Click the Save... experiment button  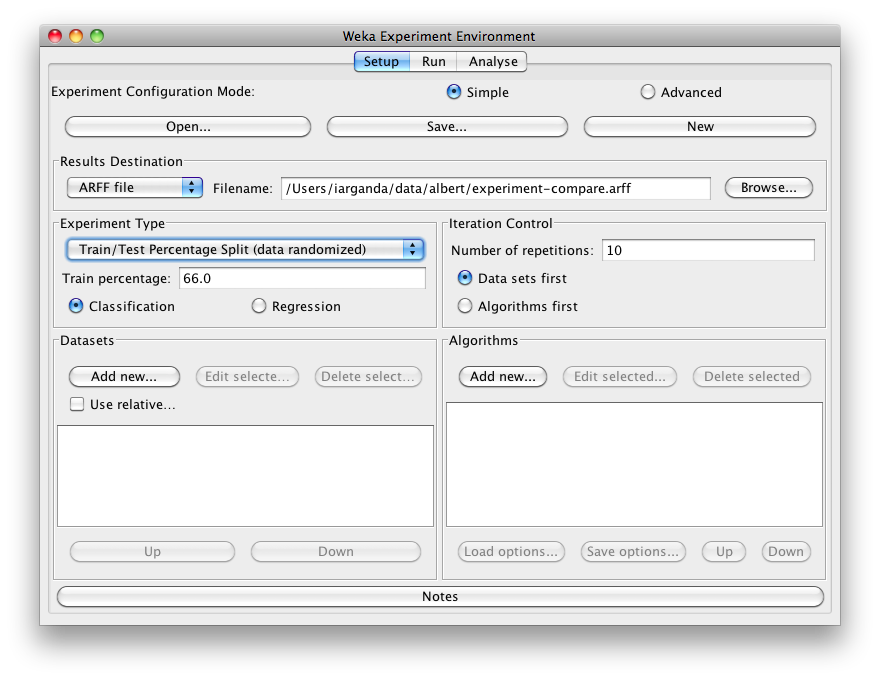(x=447, y=127)
